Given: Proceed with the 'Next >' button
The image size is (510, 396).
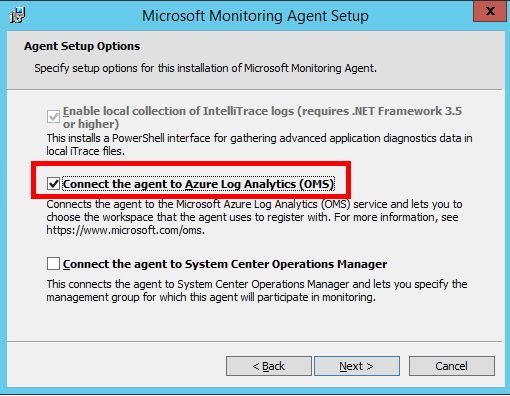Looking at the screenshot, I should coord(357,366).
